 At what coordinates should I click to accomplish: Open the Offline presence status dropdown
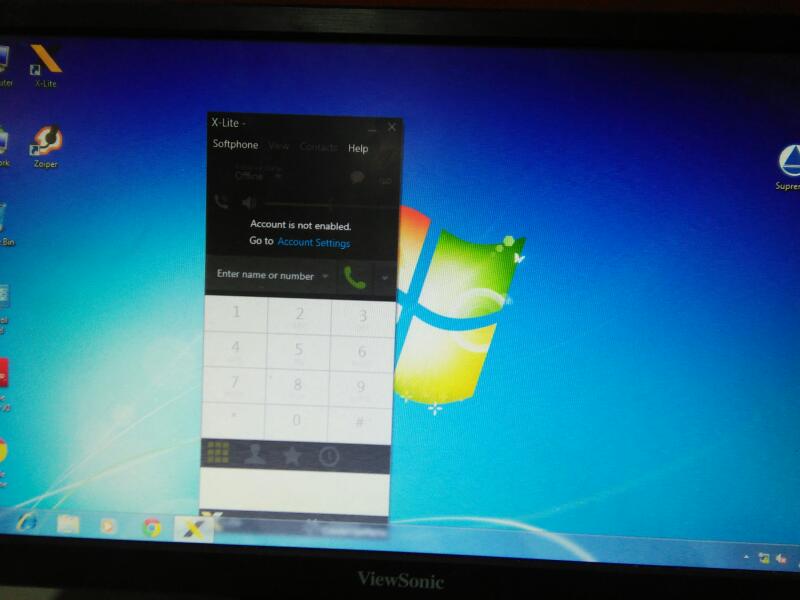279,176
